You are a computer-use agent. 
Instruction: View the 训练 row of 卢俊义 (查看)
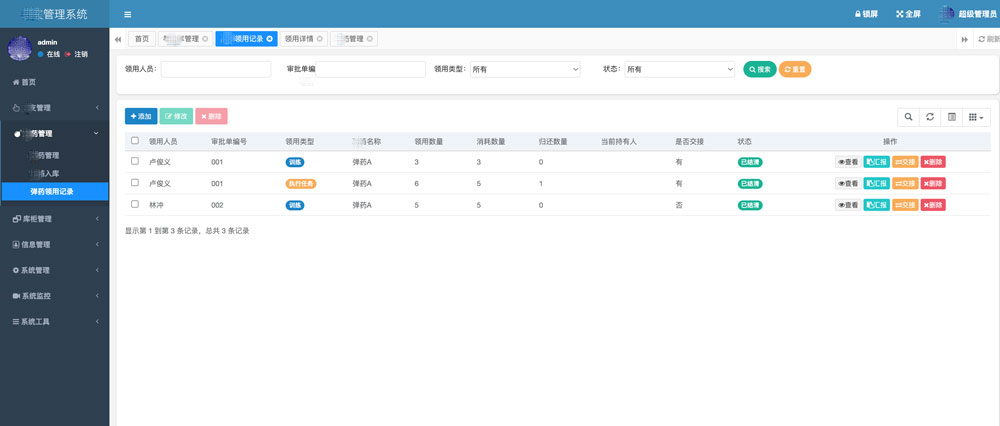tap(848, 162)
